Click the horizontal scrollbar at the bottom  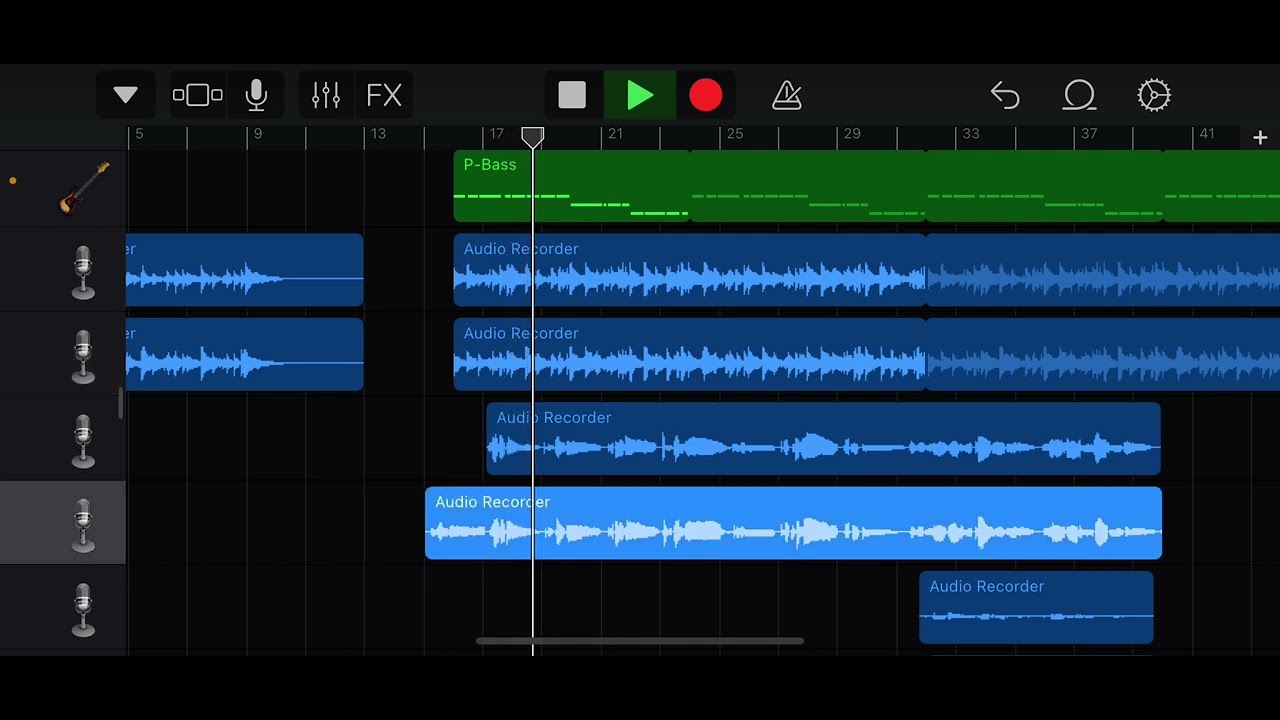(x=639, y=641)
